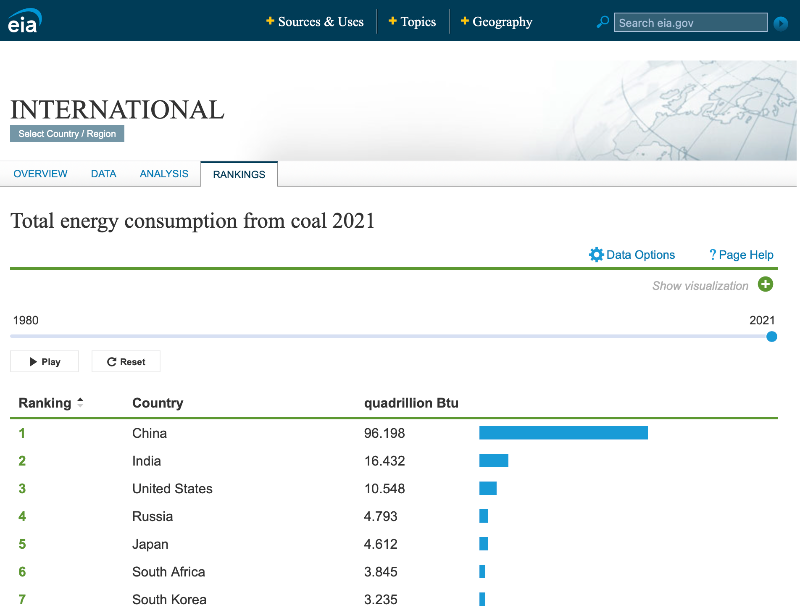
Task: Click Russia's value 4.793
Action: point(381,516)
